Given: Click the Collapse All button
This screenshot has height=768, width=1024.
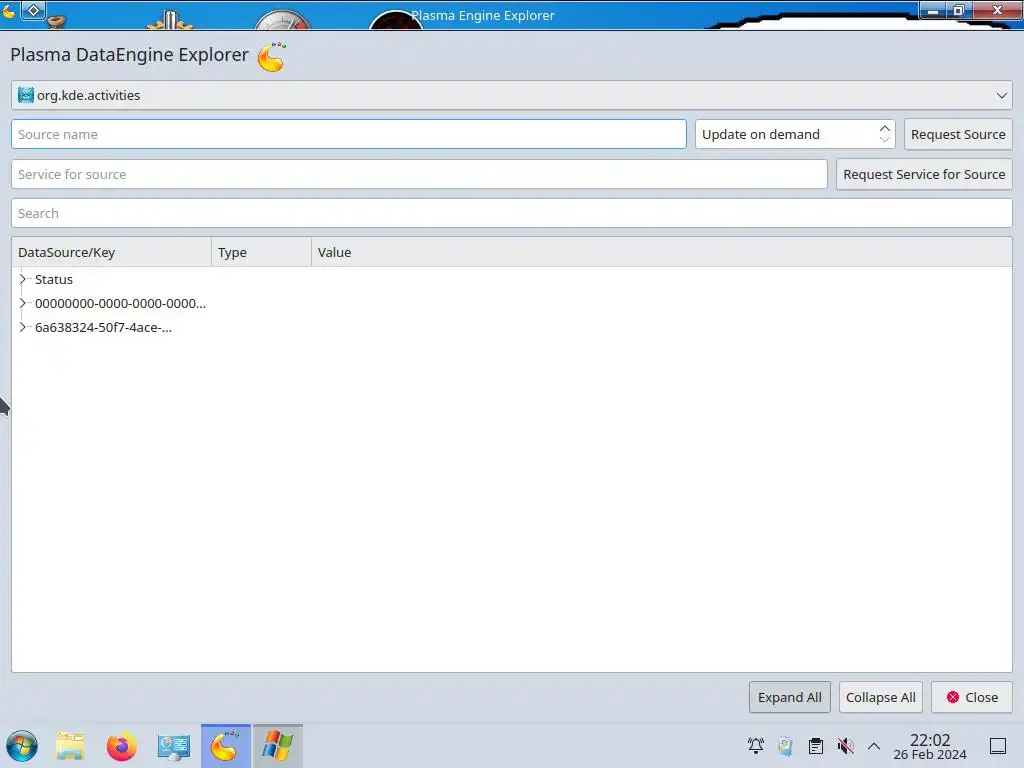Looking at the screenshot, I should (x=880, y=697).
